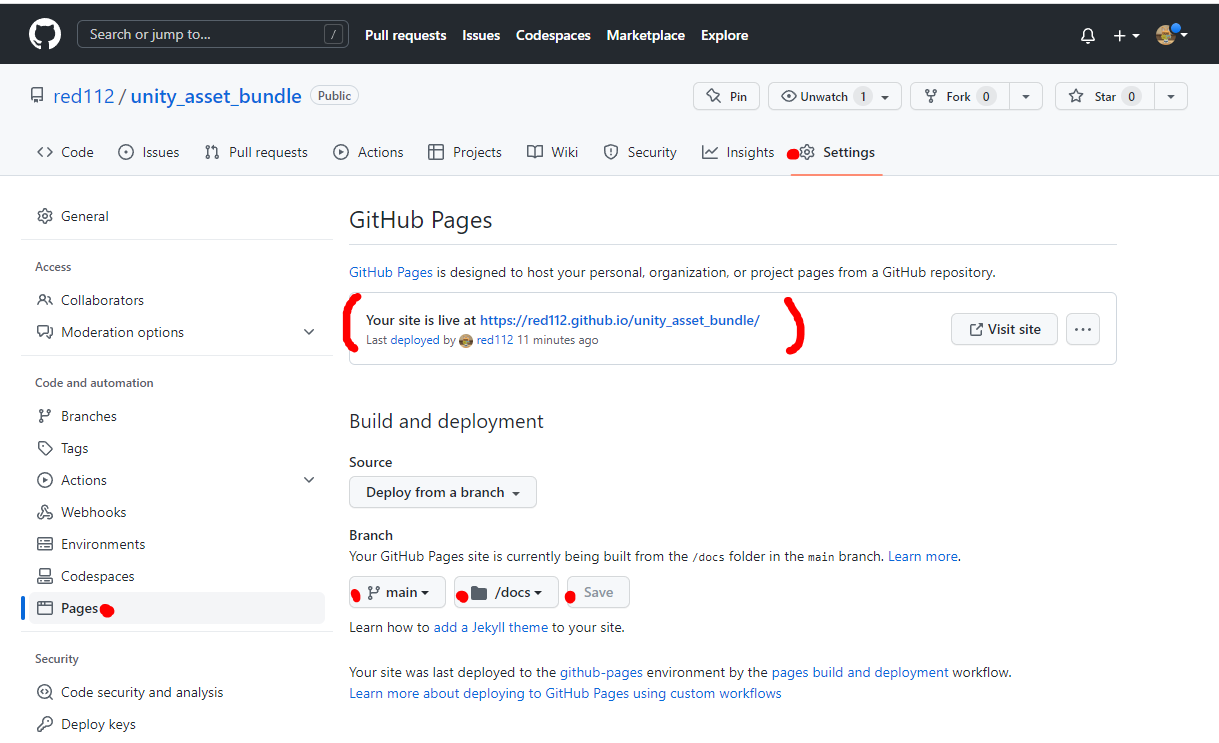Switch to the repository Issues tab
Image resolution: width=1219 pixels, height=743 pixels.
[149, 152]
